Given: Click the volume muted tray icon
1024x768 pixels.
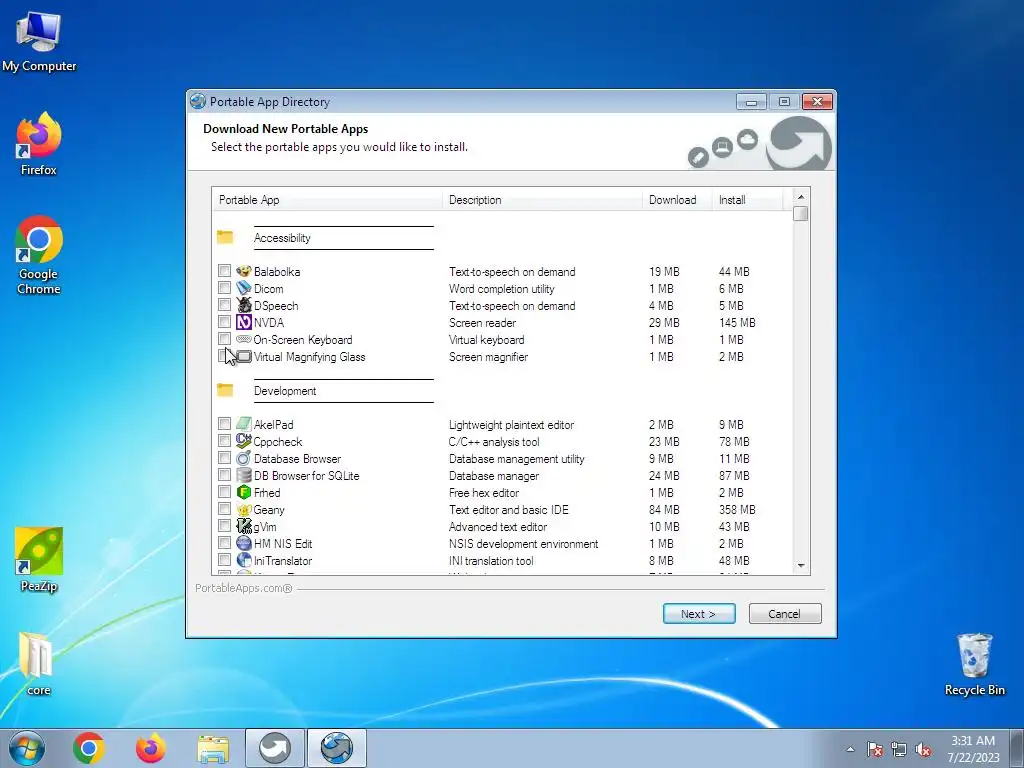Looking at the screenshot, I should [x=923, y=749].
